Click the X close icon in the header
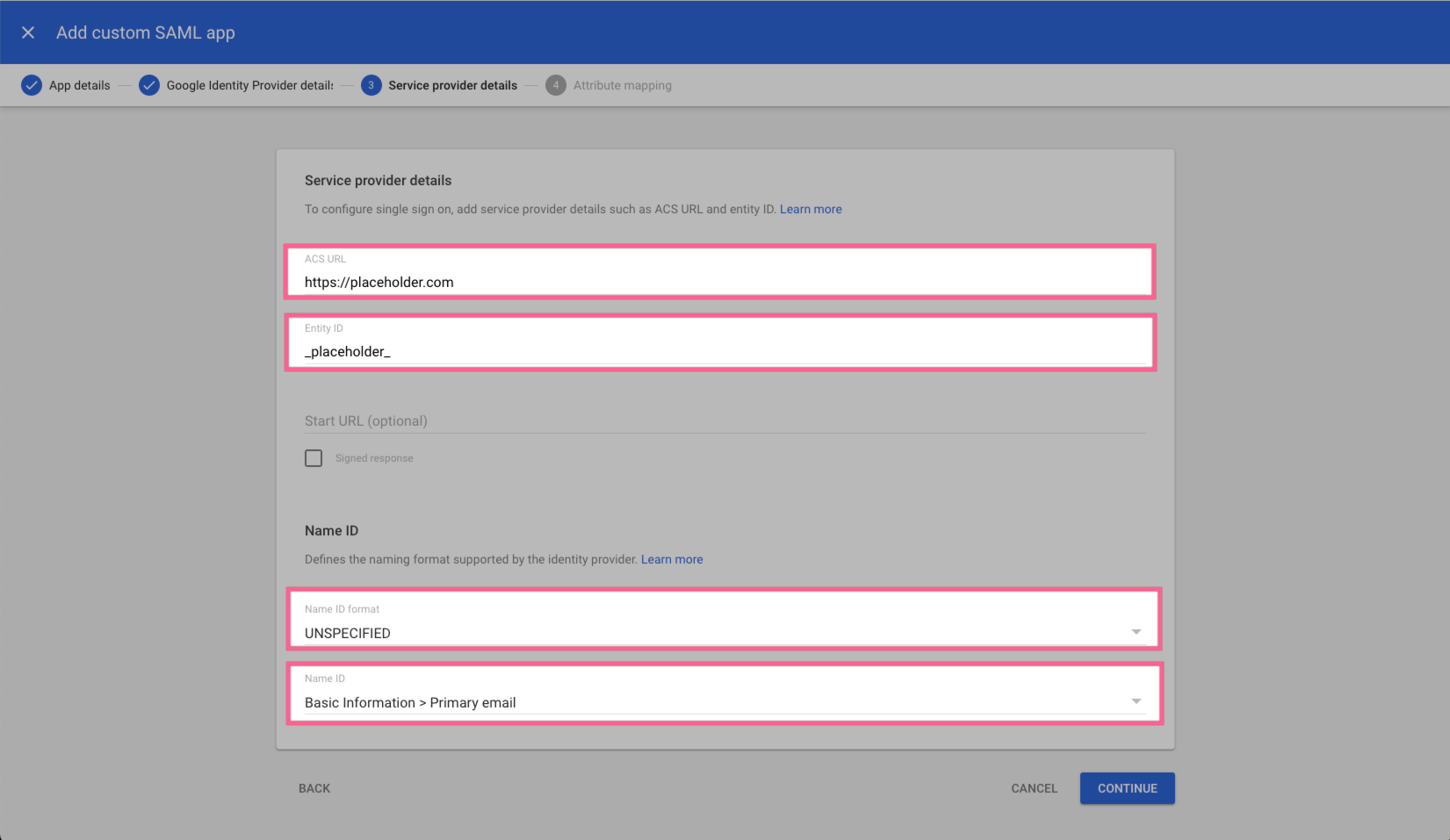1450x840 pixels. (x=27, y=32)
